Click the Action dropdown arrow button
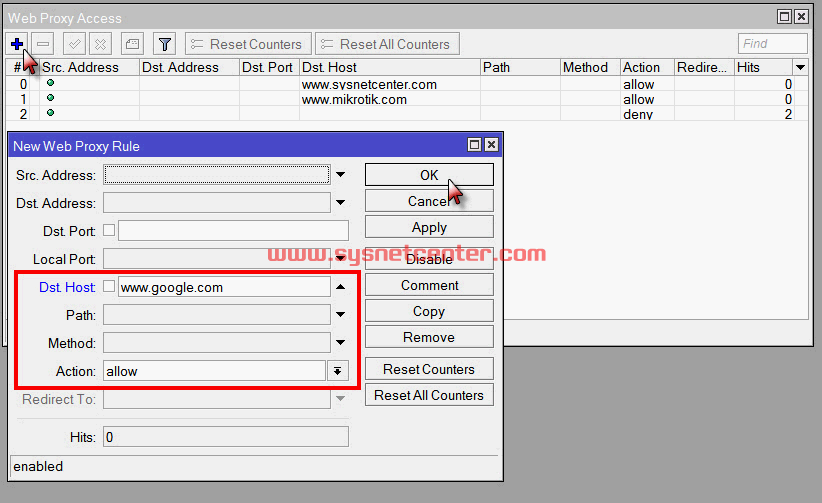Screen dimensions: 822x503 338,371
